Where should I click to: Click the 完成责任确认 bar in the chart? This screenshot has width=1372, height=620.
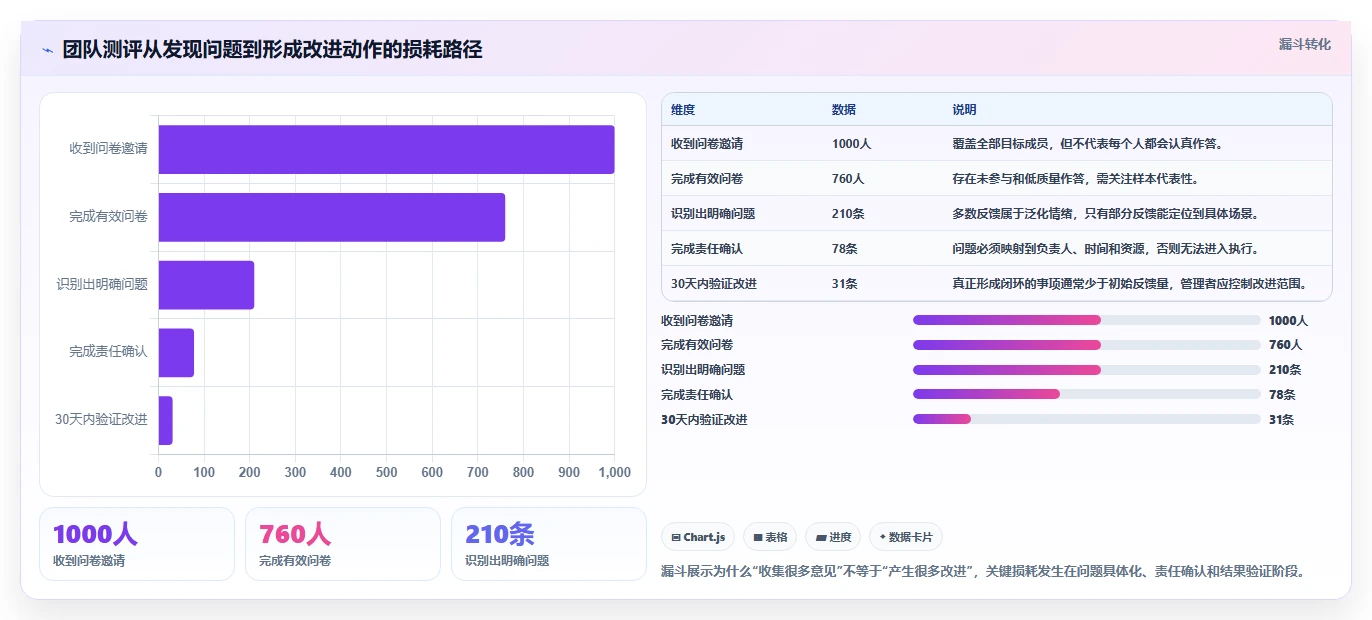tap(176, 352)
